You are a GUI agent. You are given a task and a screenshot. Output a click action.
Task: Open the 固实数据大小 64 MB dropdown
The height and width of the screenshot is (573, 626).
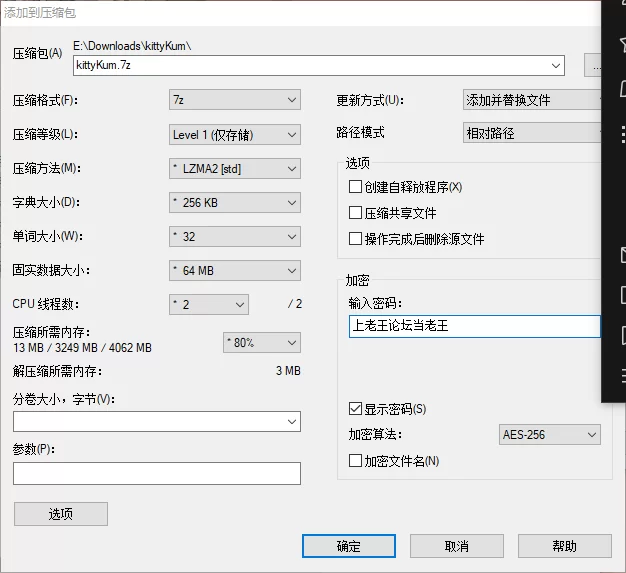tap(235, 271)
